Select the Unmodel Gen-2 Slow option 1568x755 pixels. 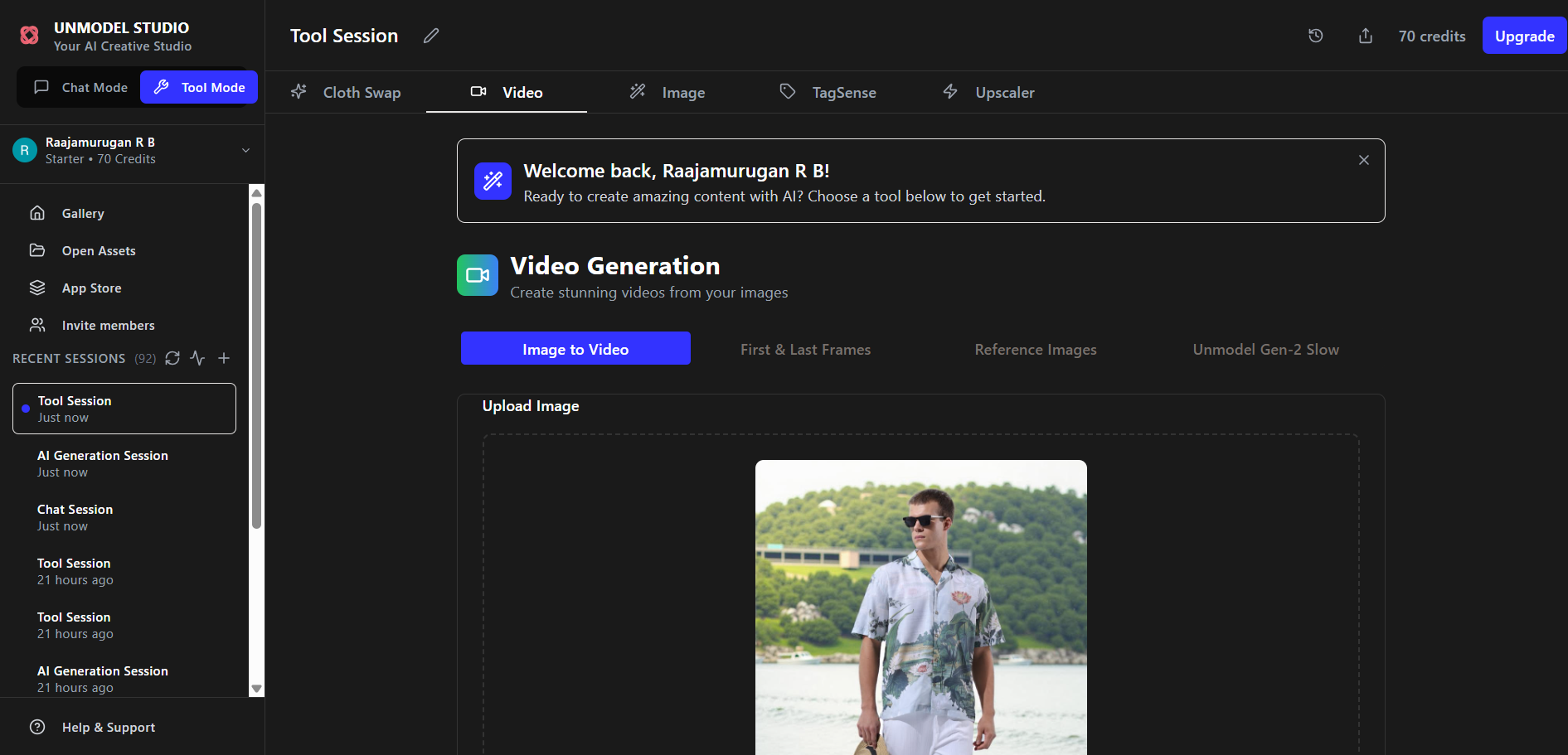(1265, 349)
